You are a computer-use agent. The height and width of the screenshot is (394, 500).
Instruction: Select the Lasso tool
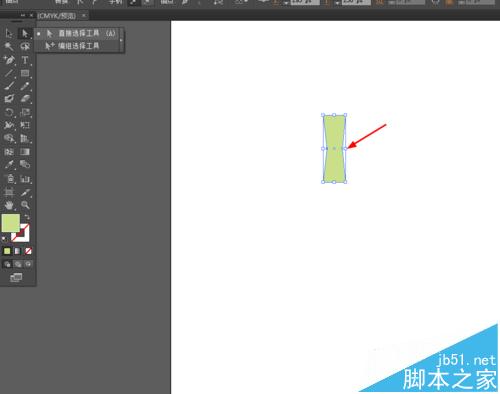click(x=25, y=46)
